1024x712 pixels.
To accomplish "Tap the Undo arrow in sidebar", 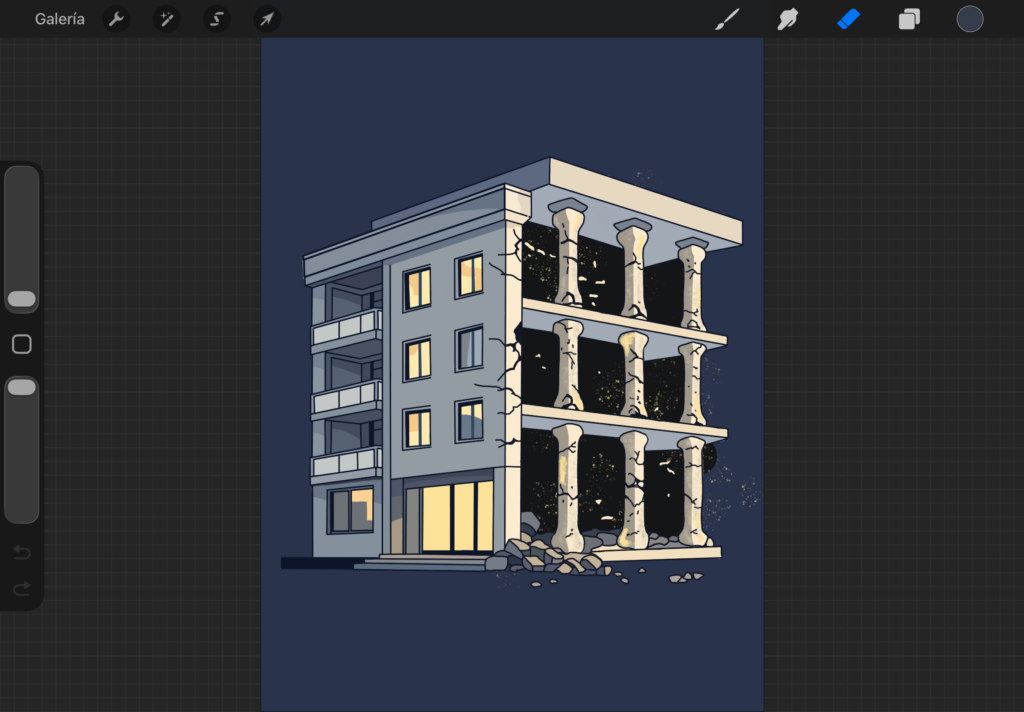I will point(22,553).
